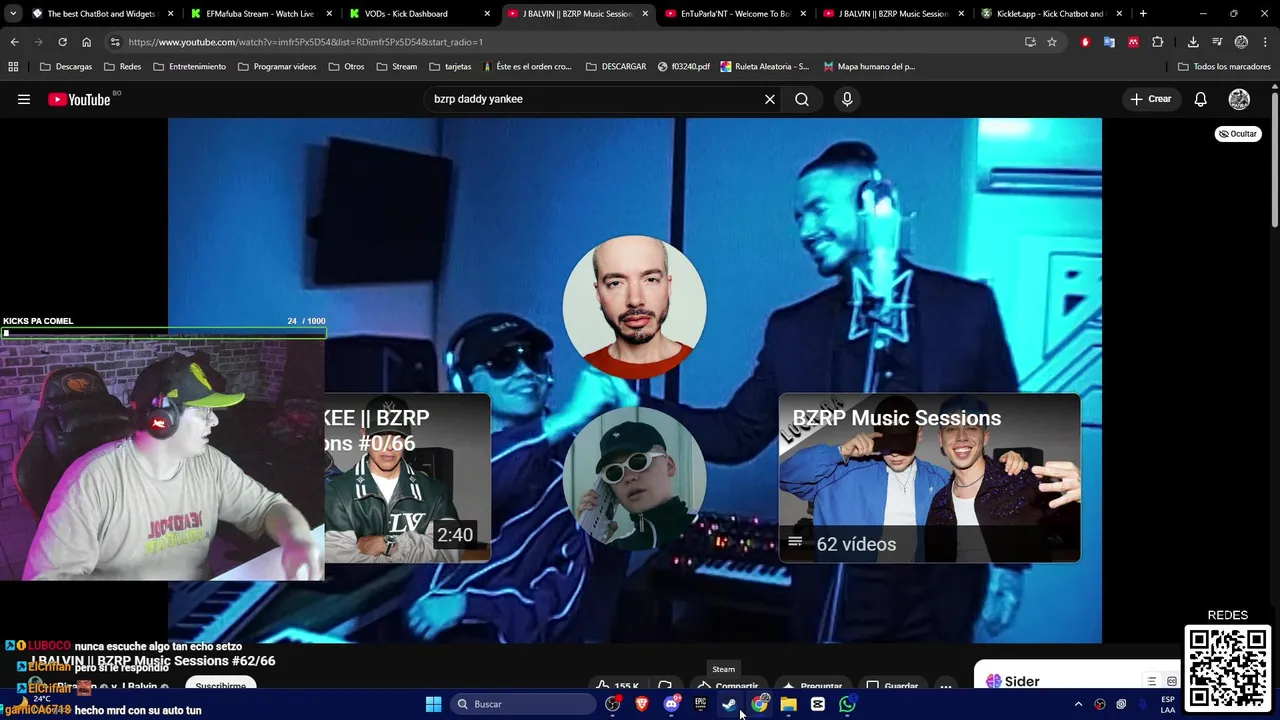Open the Crear create button
Viewport: 1280px width, 720px height.
coord(1151,99)
